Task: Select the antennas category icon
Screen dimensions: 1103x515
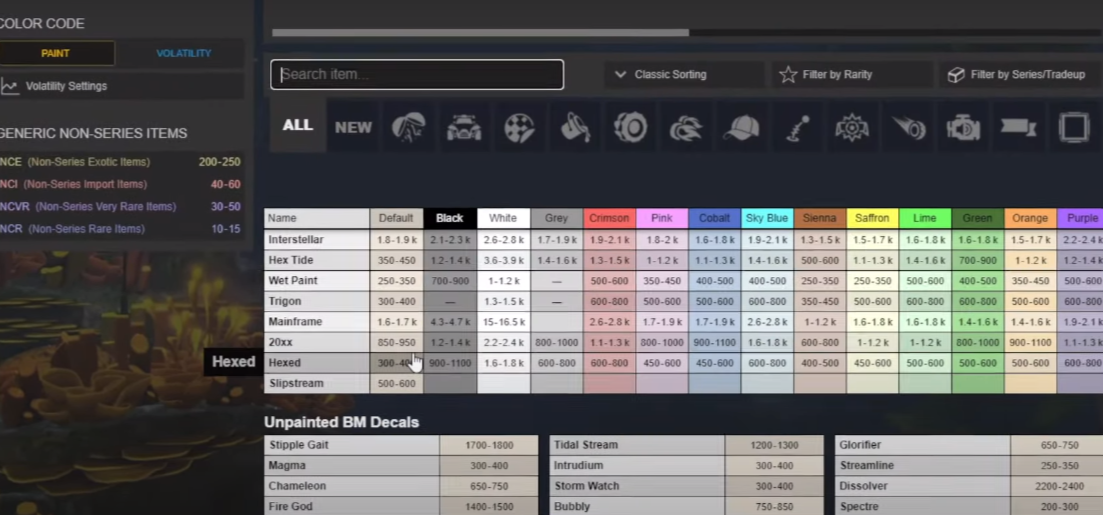Action: [797, 127]
